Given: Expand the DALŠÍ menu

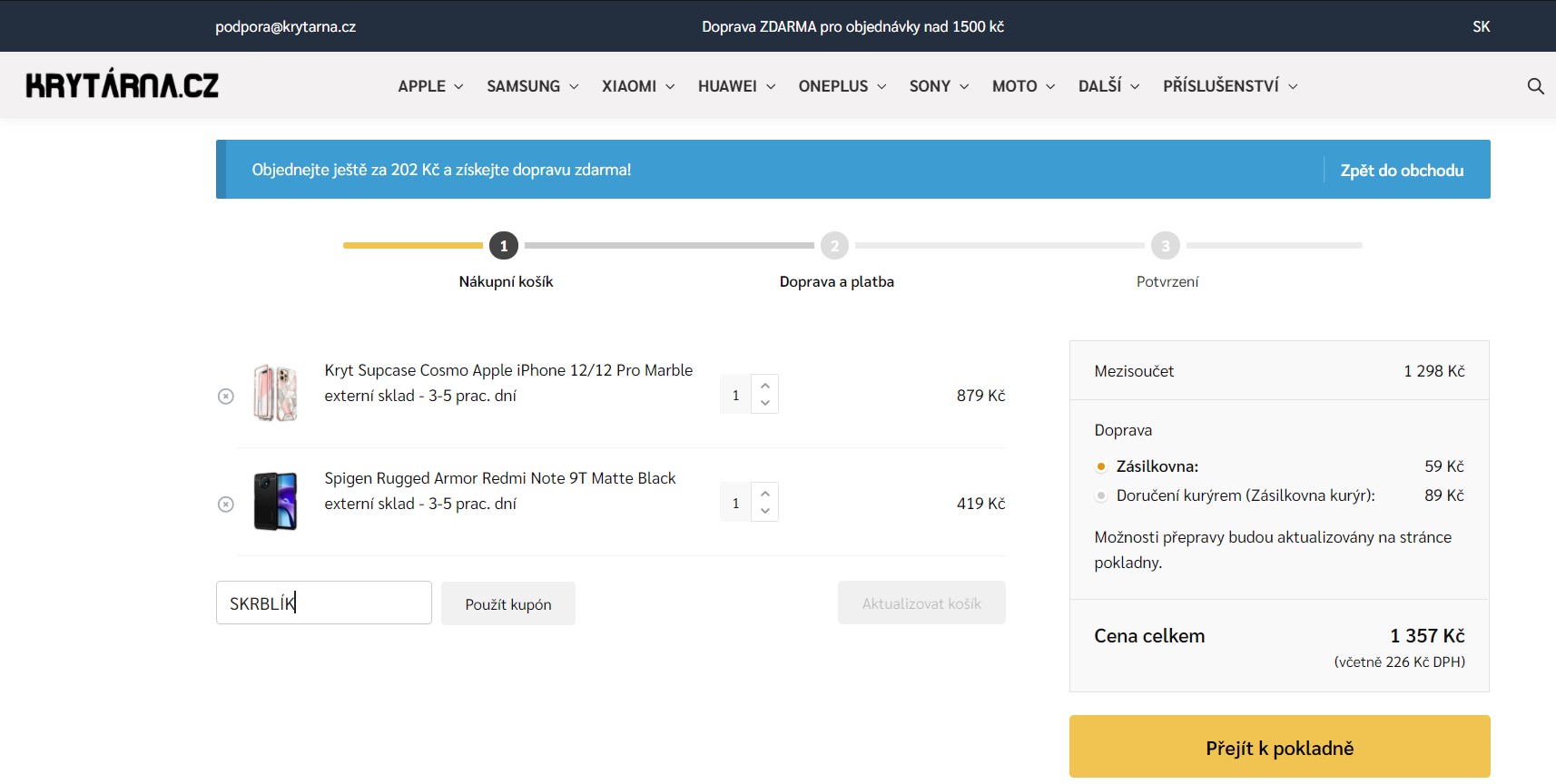Looking at the screenshot, I should [x=1109, y=86].
